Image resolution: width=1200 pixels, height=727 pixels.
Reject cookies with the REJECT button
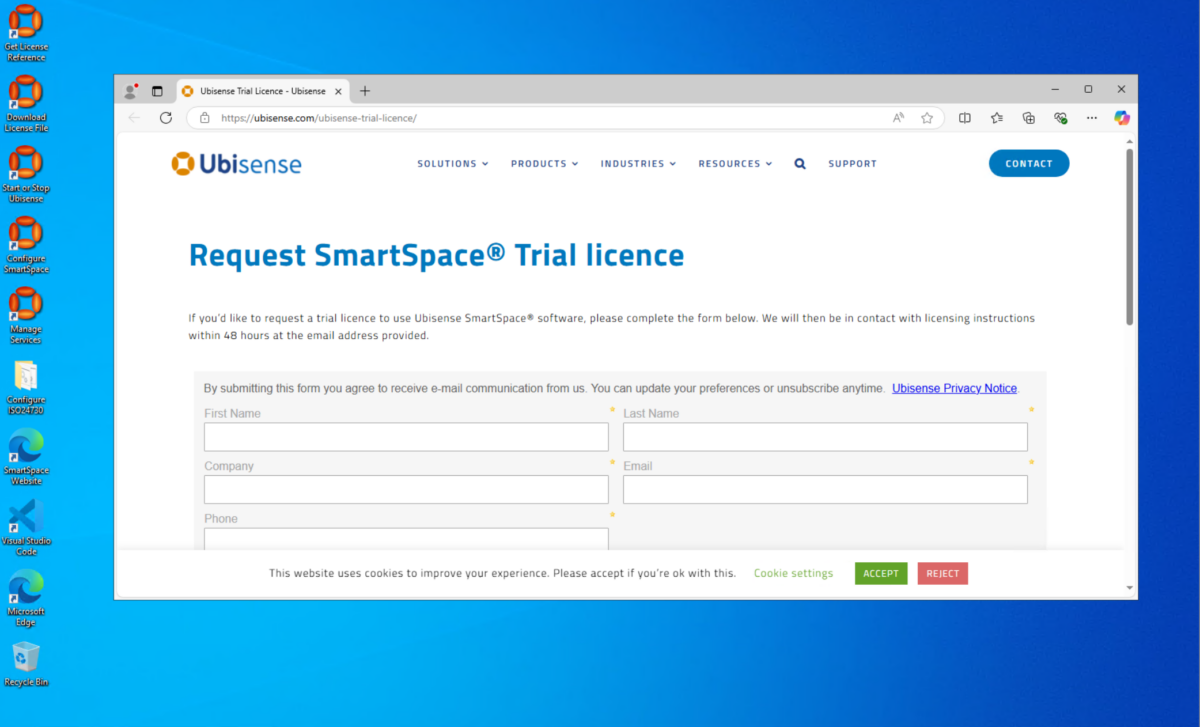943,574
